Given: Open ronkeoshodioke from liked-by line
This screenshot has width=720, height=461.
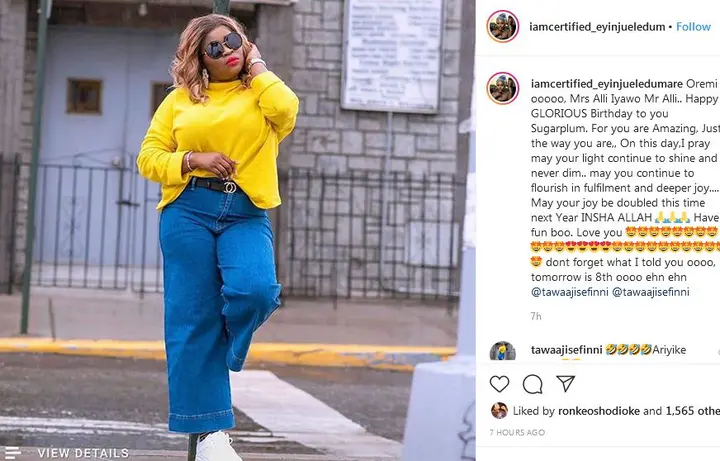Looking at the screenshot, I should 599,411.
